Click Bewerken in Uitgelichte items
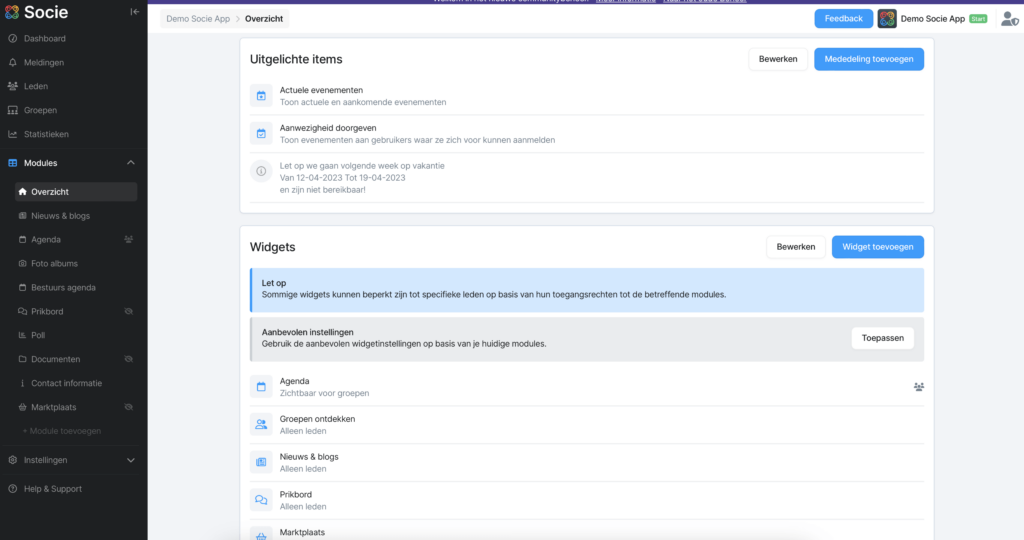Viewport: 1024px width, 540px height. [x=778, y=59]
